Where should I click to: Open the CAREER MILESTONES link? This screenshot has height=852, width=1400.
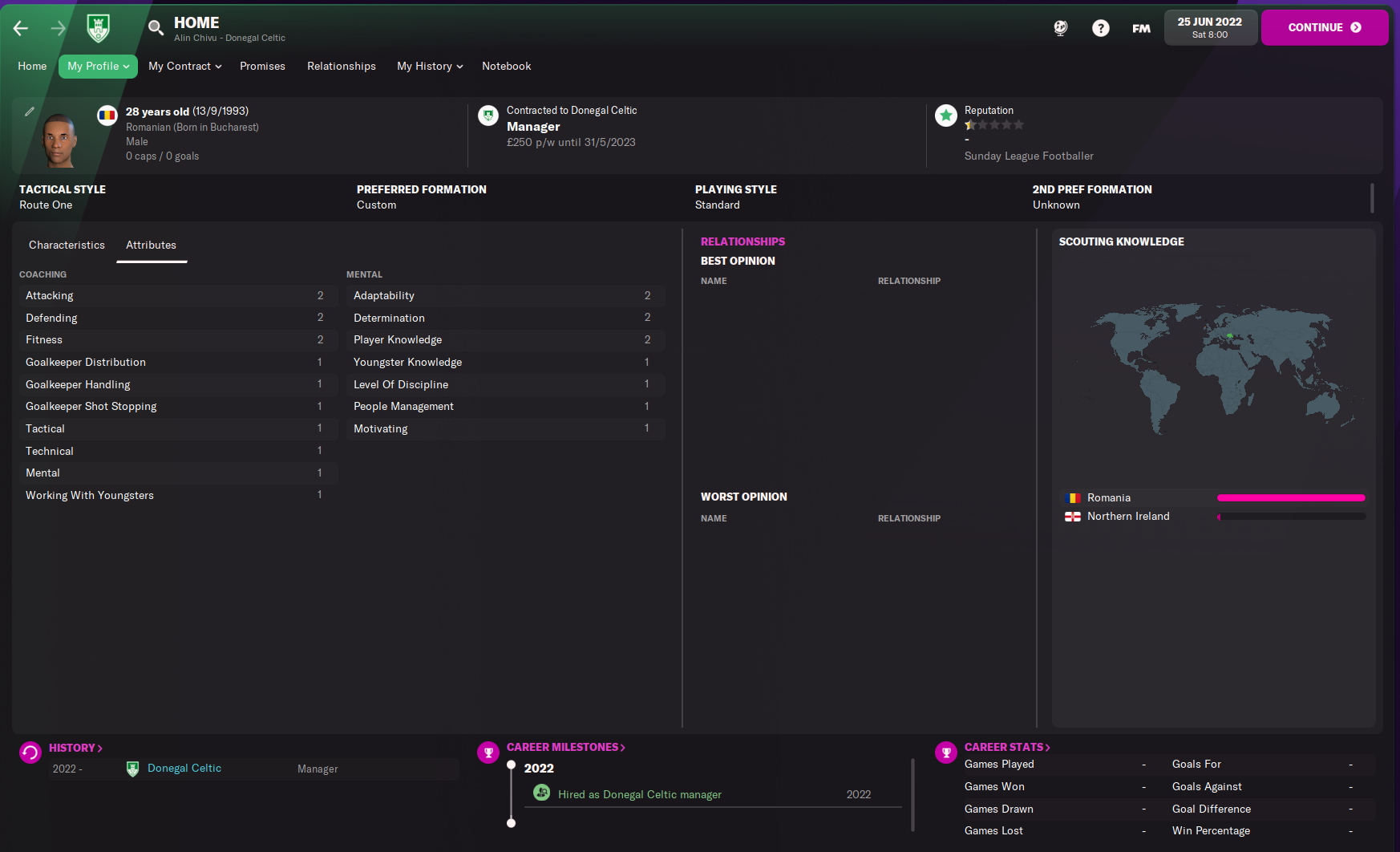point(565,747)
